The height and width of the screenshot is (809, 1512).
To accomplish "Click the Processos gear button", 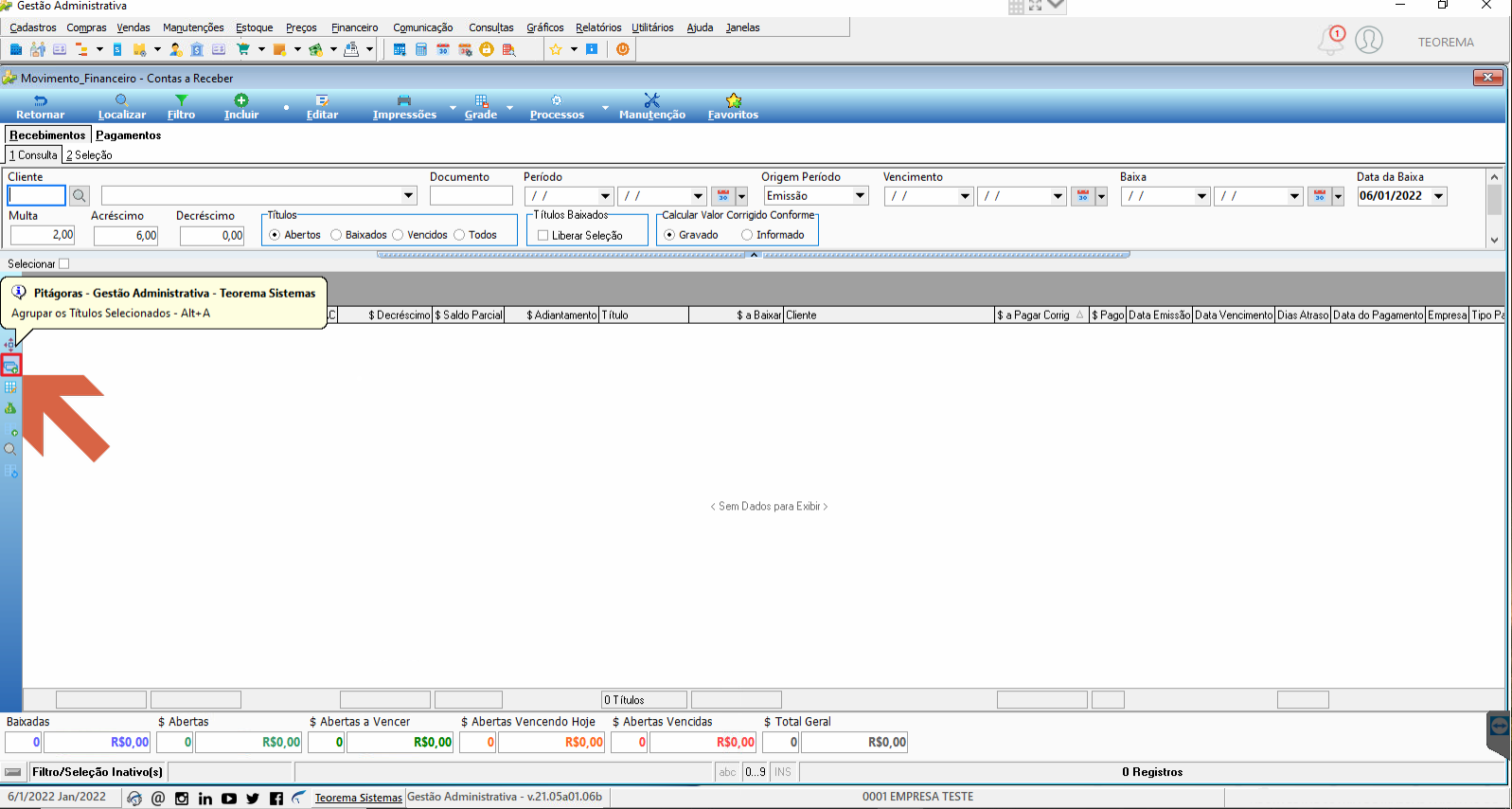I will pyautogui.click(x=557, y=107).
